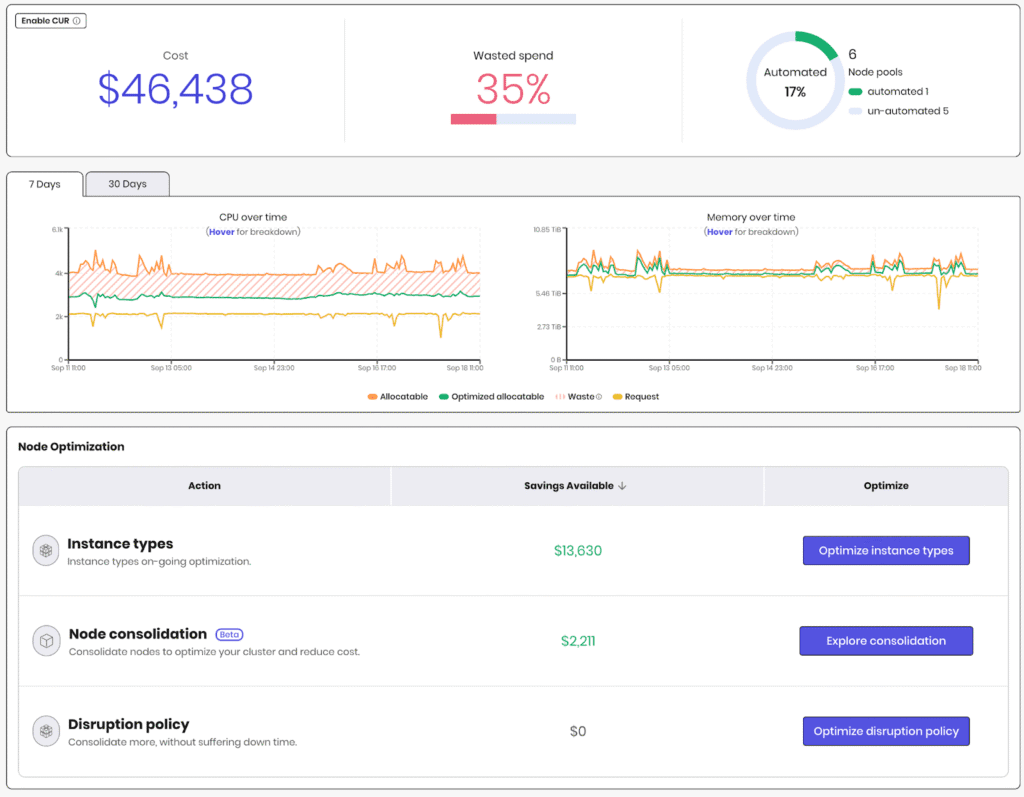This screenshot has width=1024, height=797.
Task: Click the Node consolidation cube icon
Action: pos(46,641)
